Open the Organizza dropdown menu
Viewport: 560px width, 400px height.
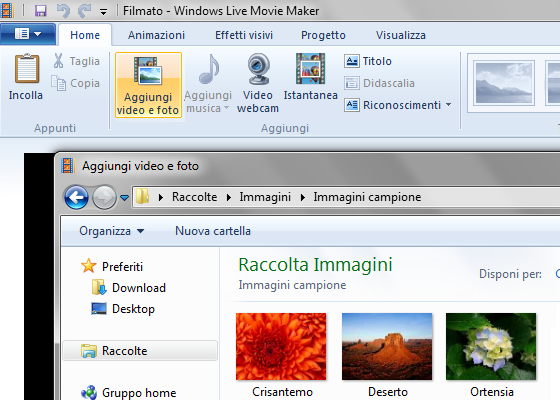[112, 231]
